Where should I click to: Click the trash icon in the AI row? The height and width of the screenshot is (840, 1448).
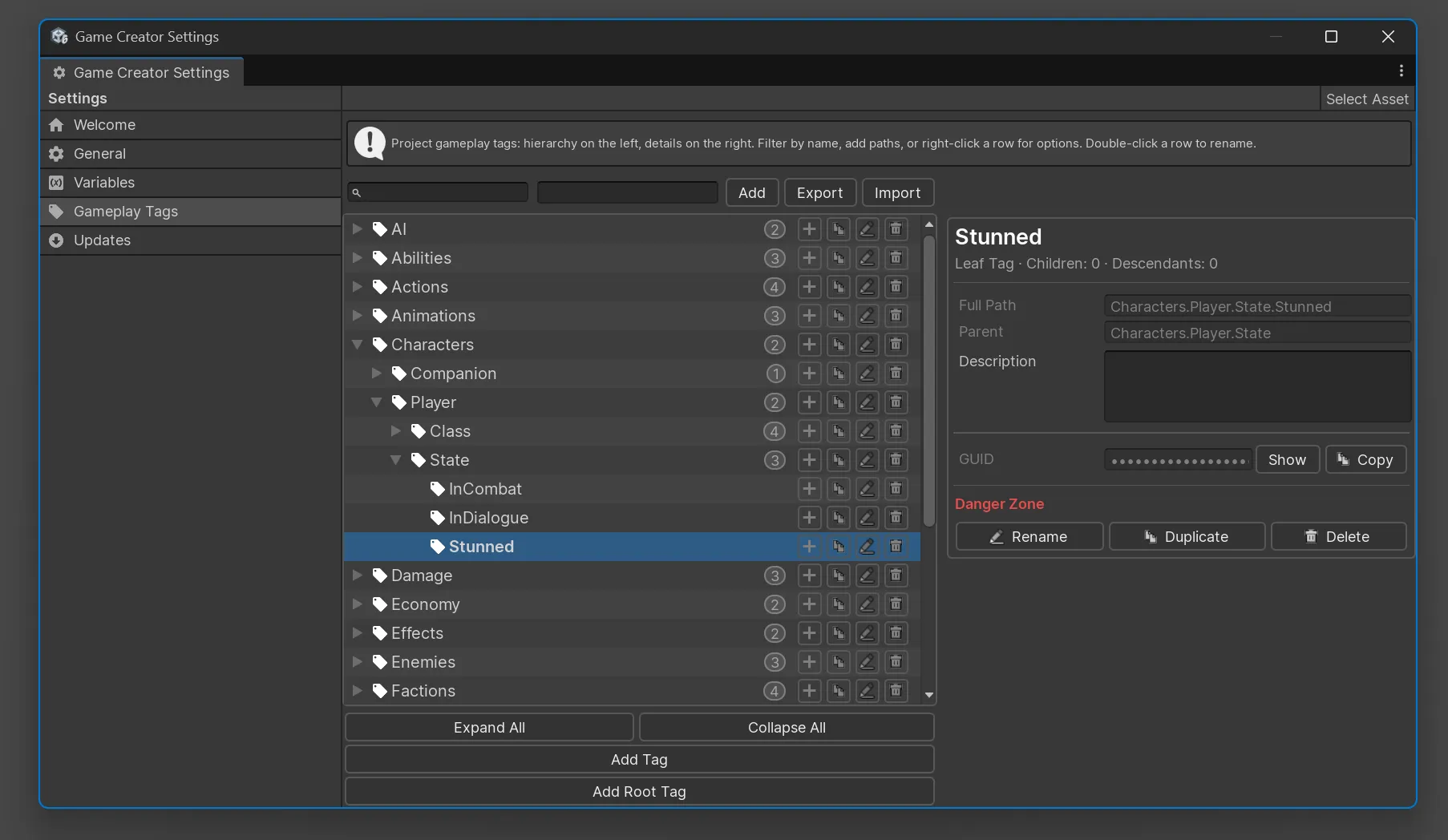[x=896, y=229]
